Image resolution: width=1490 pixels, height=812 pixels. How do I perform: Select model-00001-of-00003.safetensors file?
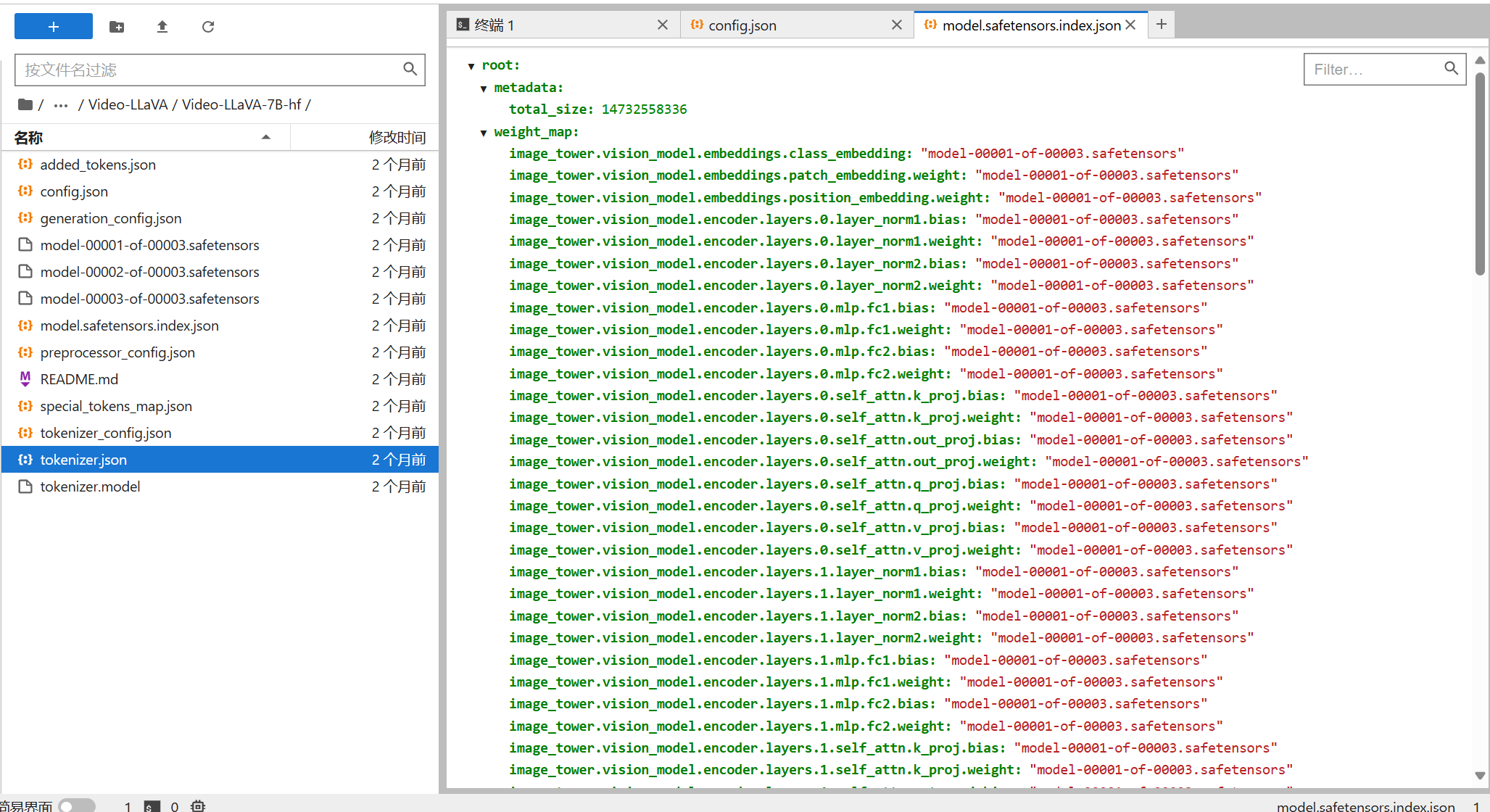point(220,245)
